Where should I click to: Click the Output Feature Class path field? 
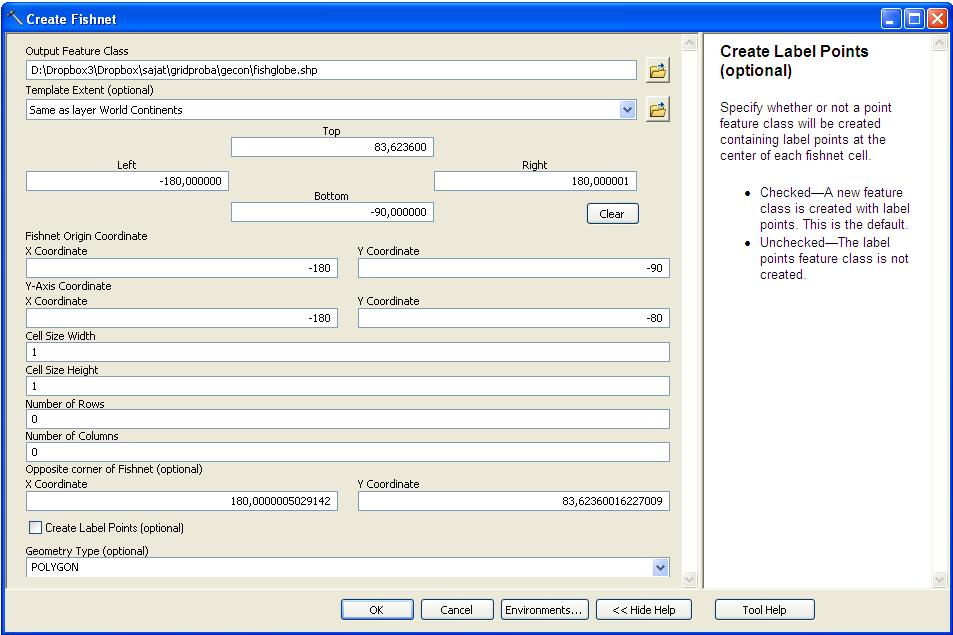click(331, 70)
